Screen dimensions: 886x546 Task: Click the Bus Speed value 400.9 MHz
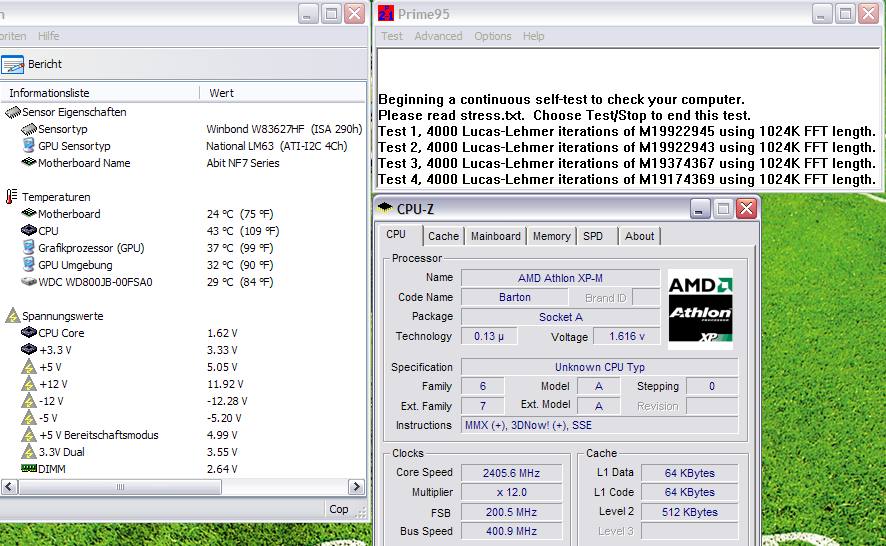point(511,531)
